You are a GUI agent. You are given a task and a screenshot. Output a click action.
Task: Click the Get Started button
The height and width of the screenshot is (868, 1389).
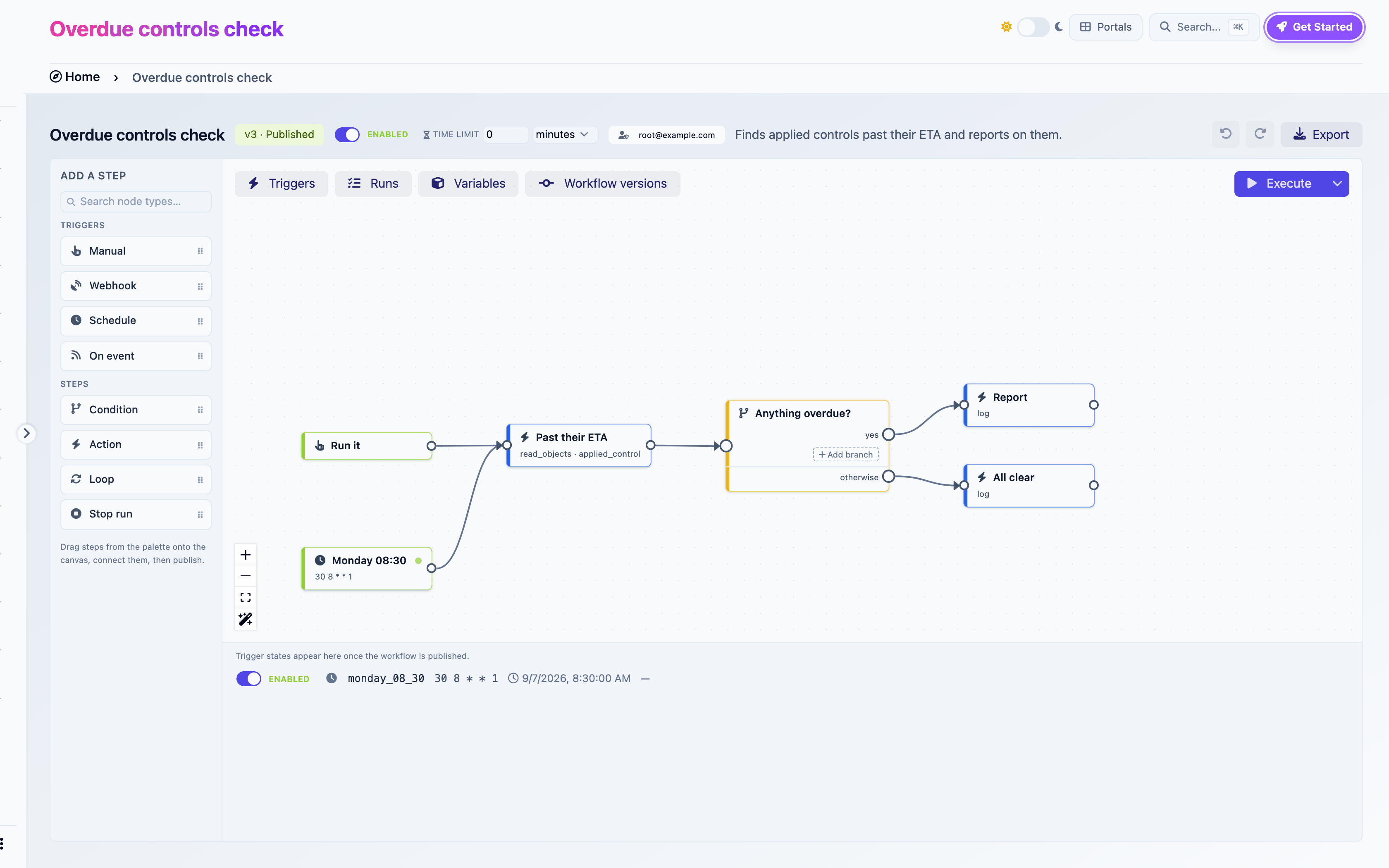point(1314,27)
